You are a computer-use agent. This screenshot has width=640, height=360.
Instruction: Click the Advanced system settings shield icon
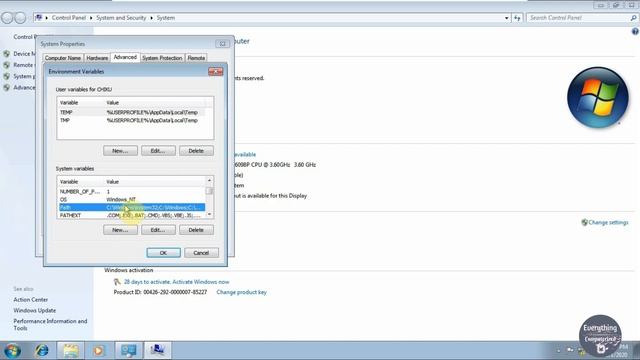tap(7, 87)
